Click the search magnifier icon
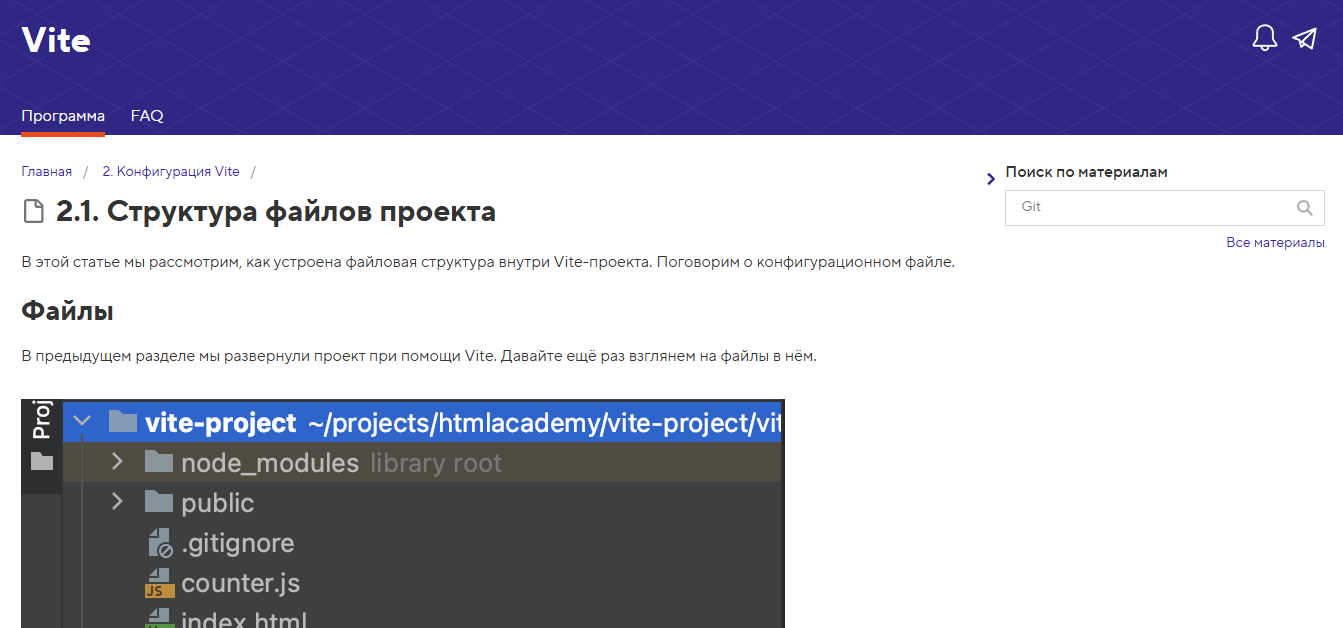 click(1304, 208)
